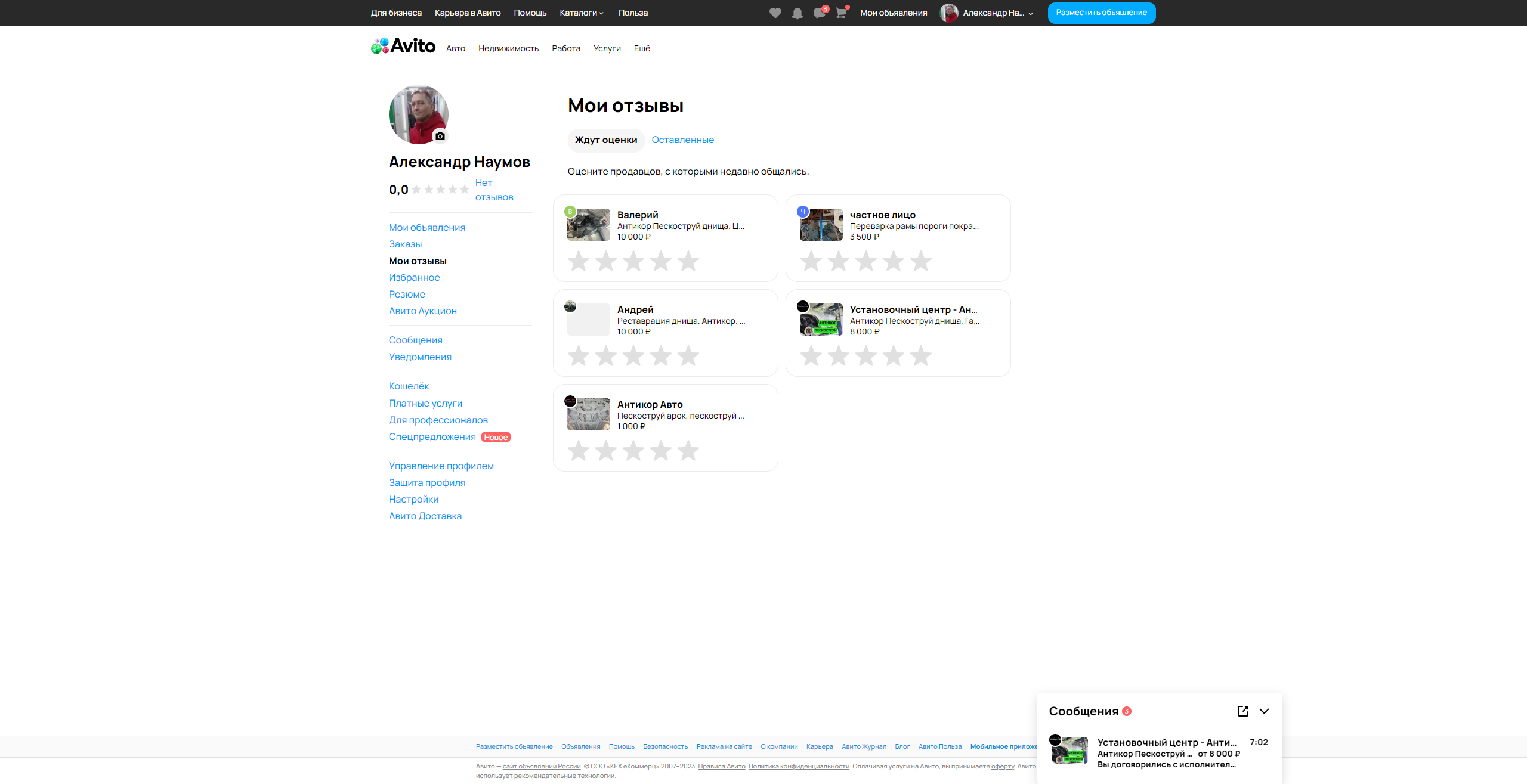Give Андрей a one-star rating
This screenshot has height=784, width=1527.
578,356
